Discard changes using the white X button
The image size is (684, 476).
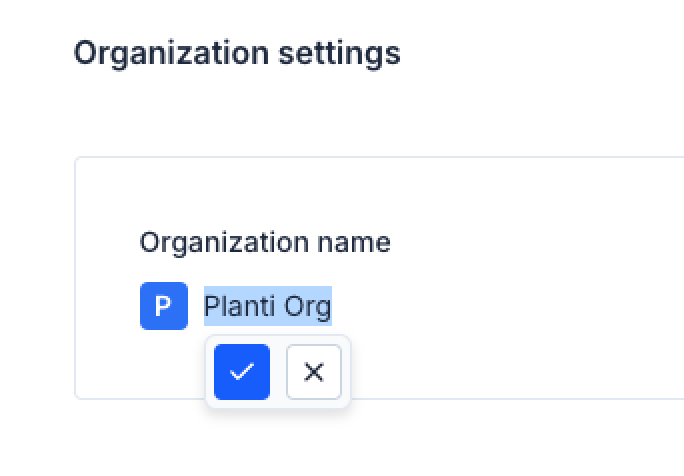tap(314, 372)
